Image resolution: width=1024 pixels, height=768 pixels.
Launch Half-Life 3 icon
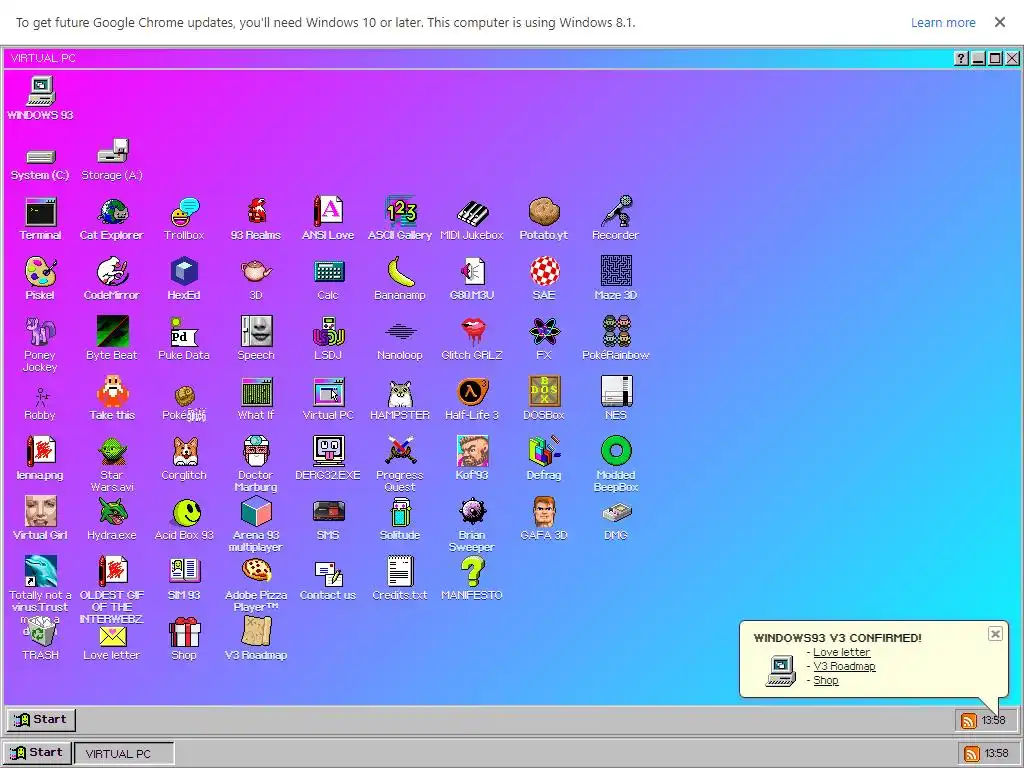click(472, 399)
